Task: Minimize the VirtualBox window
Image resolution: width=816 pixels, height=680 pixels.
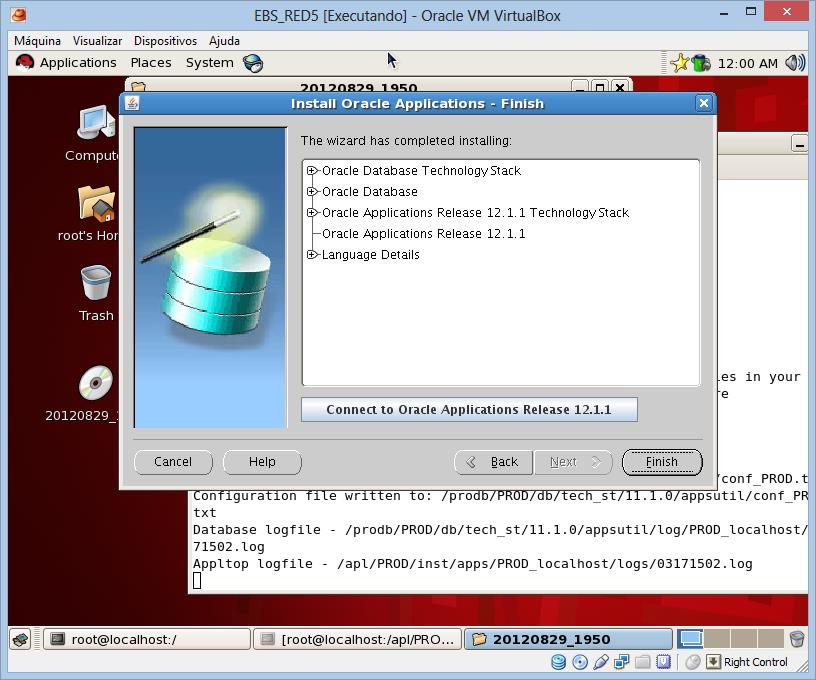Action: (724, 12)
